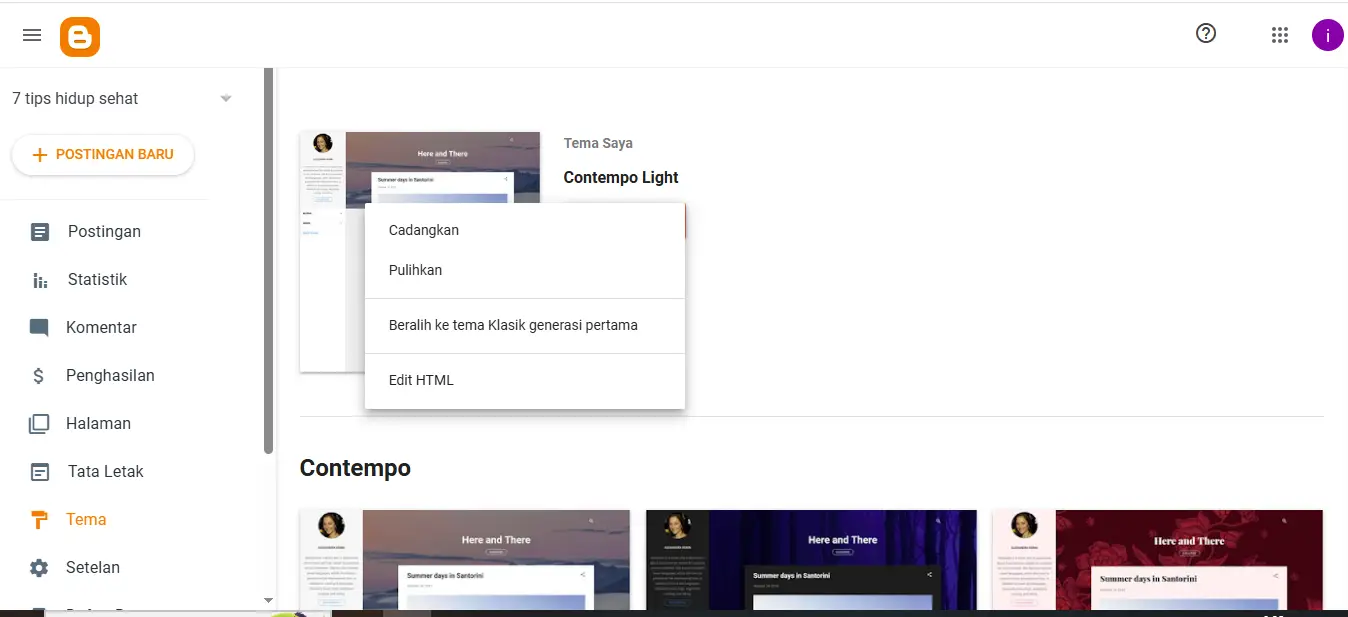
Task: Select Cadangkan from the theme menu
Action: [x=424, y=230]
